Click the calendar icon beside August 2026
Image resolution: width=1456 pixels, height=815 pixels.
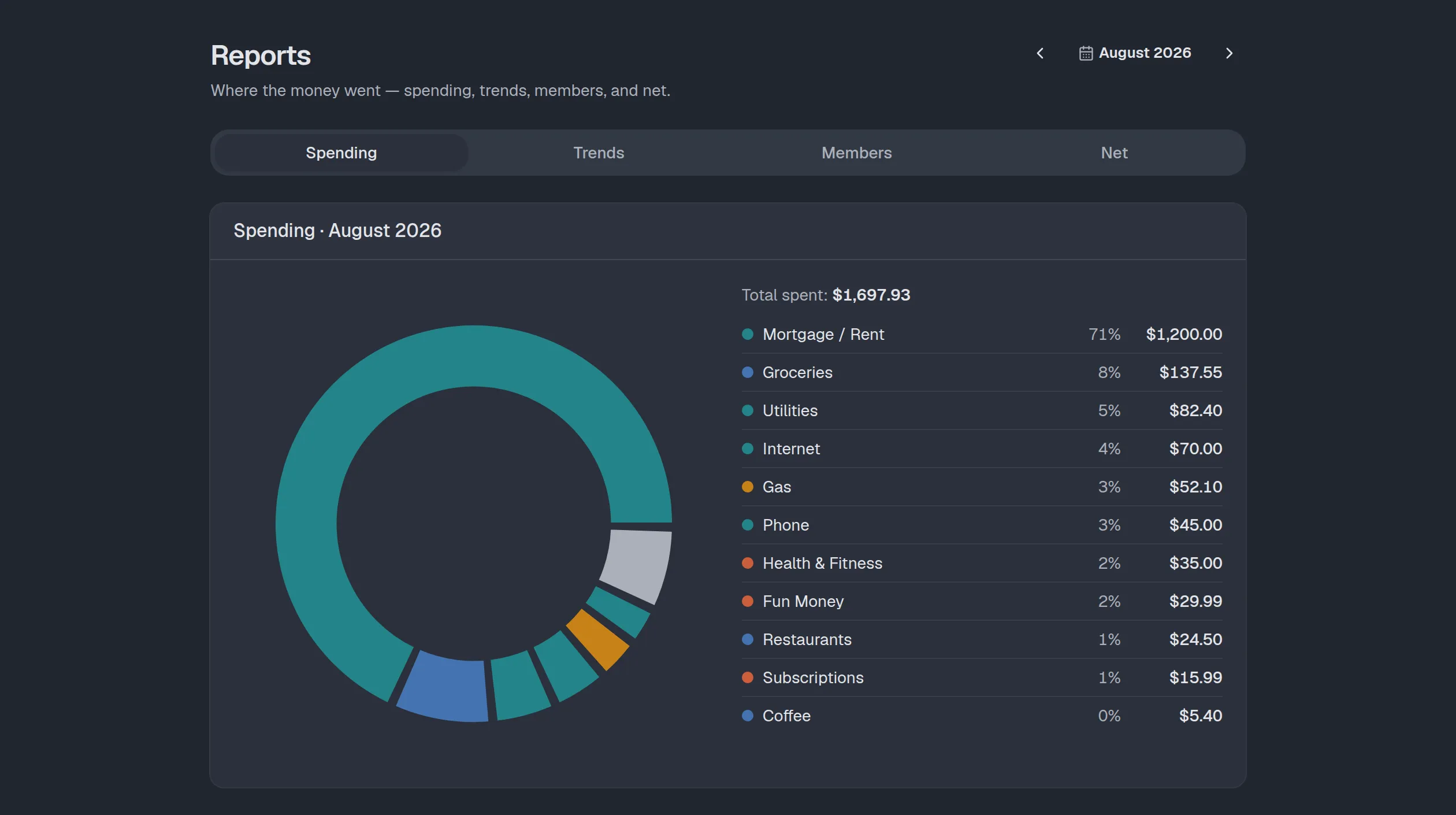(x=1086, y=53)
